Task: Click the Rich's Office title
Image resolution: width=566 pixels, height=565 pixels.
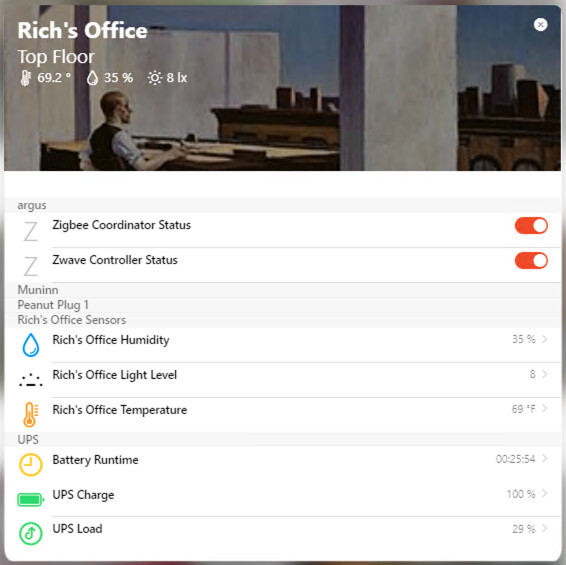Action: [x=83, y=30]
